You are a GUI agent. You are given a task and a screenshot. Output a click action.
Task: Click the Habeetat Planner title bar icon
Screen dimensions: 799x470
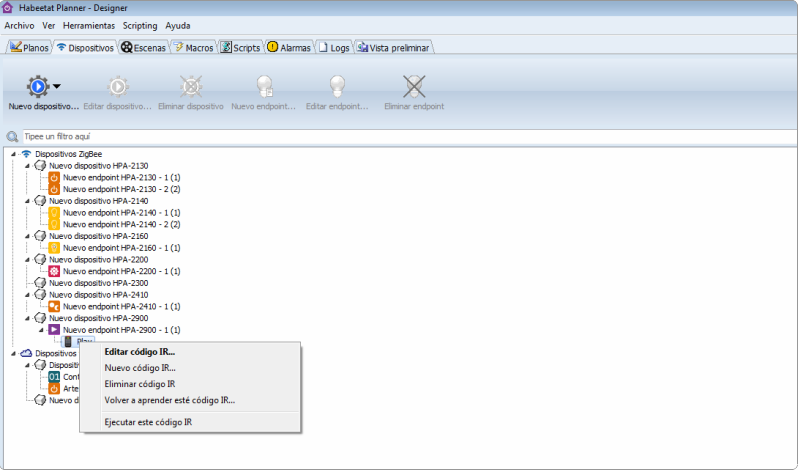coord(7,8)
